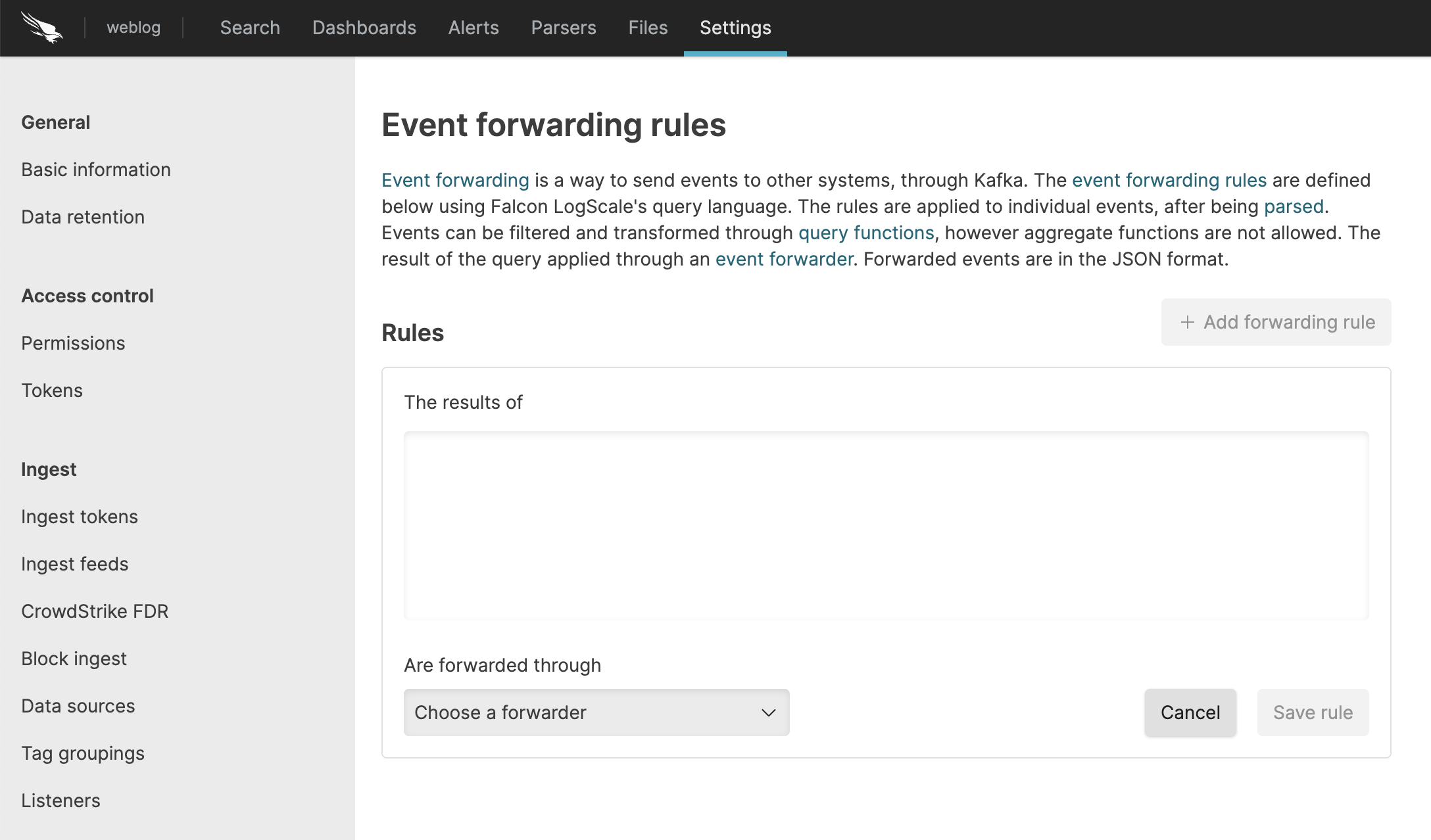
Task: Click the CrowdStrike falcon logo
Action: pos(41,28)
